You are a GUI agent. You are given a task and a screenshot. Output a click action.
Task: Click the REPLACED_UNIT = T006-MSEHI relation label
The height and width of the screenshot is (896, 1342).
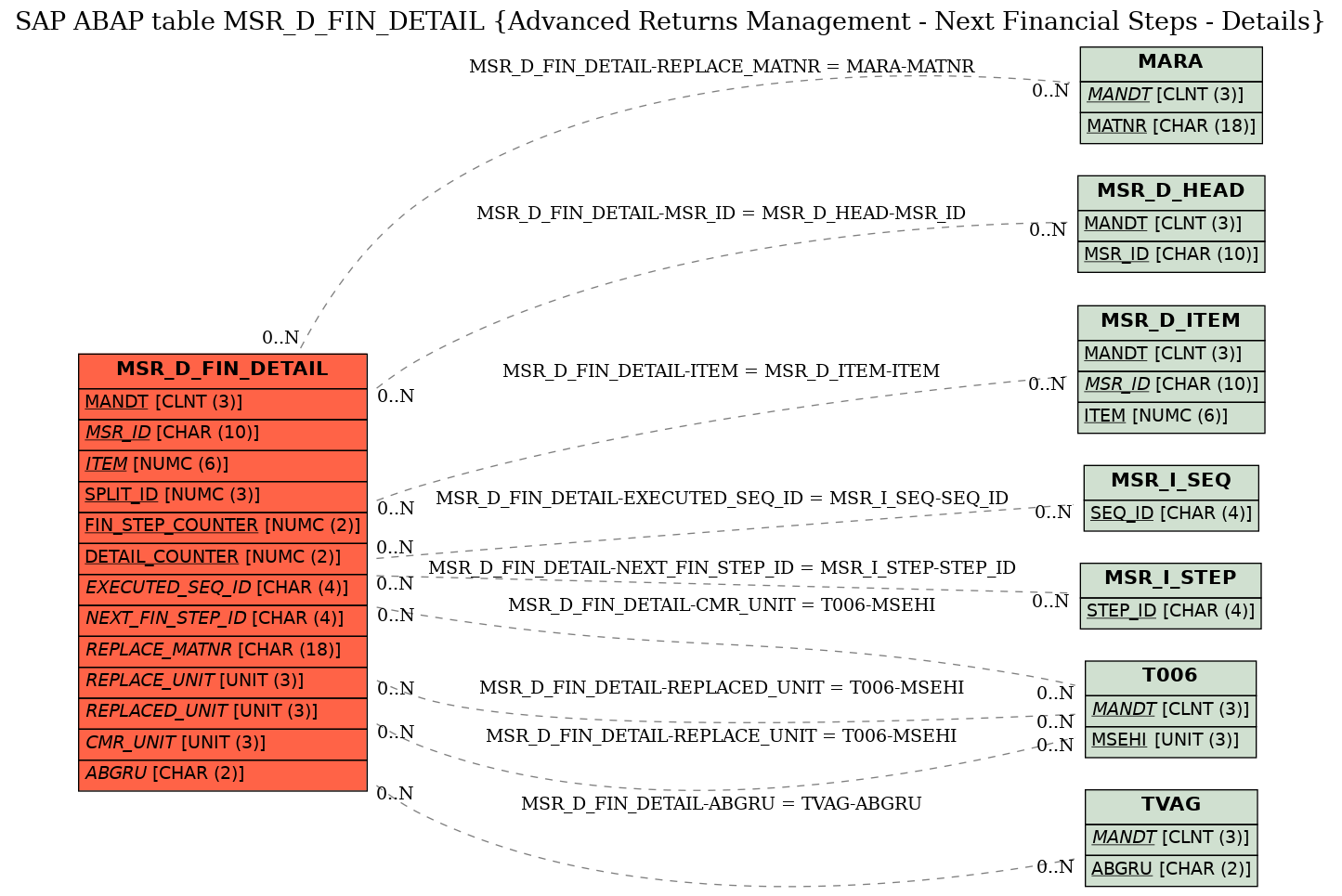point(722,688)
